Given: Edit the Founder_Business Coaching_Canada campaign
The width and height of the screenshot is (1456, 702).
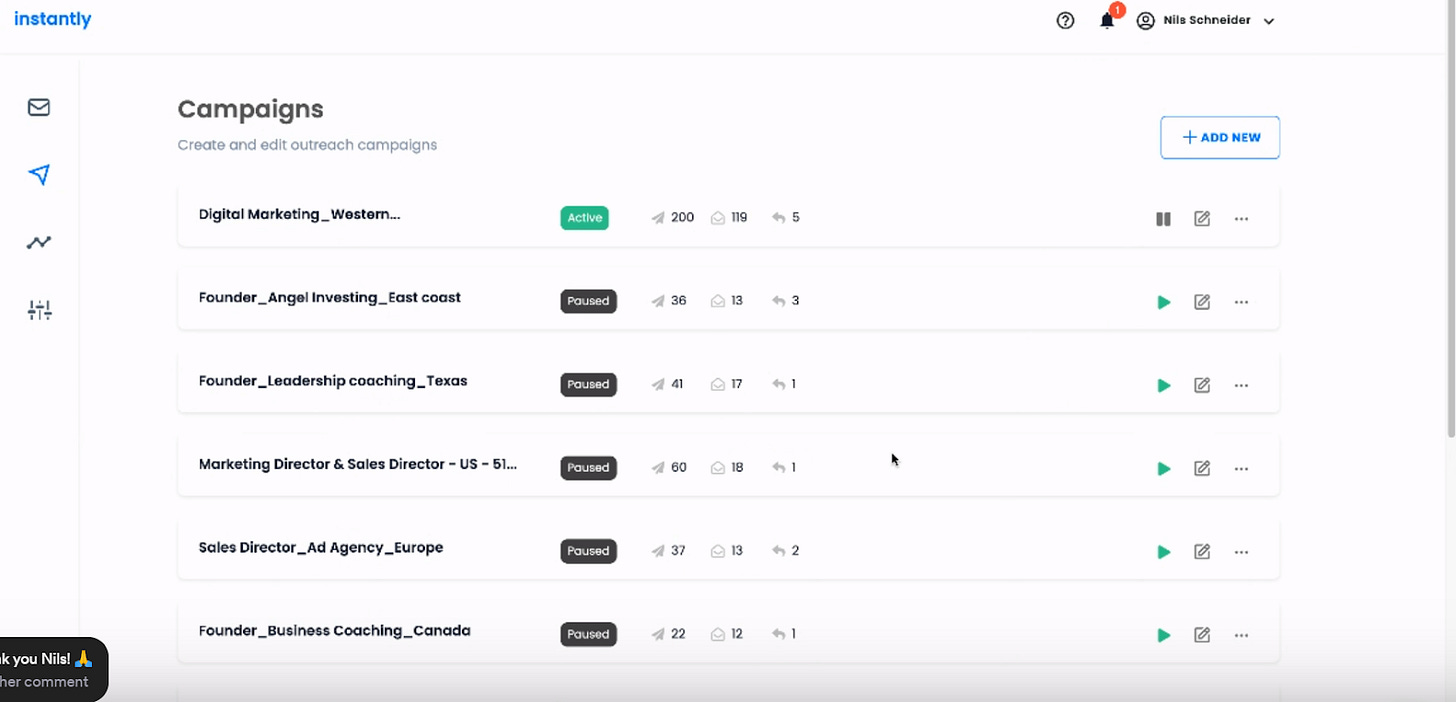Looking at the screenshot, I should coord(1202,635).
